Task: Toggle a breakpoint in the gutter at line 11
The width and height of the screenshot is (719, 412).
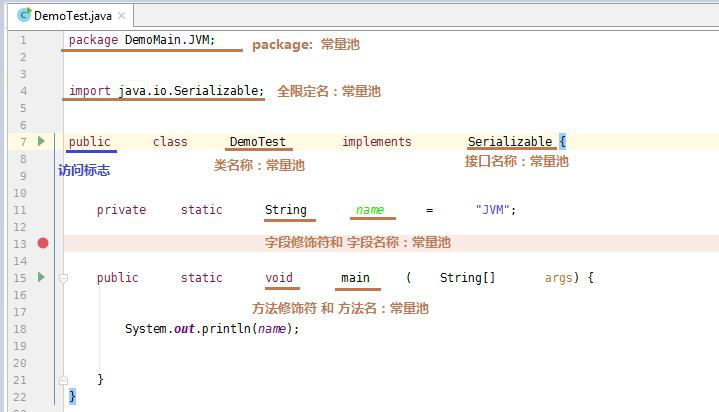Action: (x=42, y=210)
